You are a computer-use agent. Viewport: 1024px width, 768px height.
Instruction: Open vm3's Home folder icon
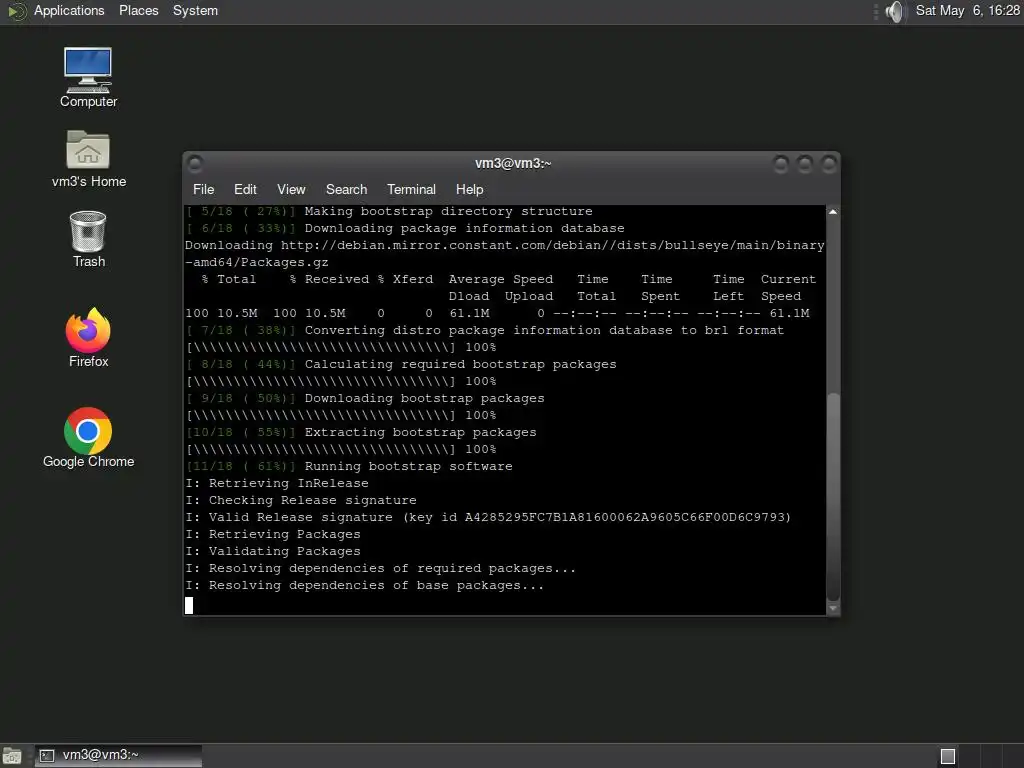[88, 159]
